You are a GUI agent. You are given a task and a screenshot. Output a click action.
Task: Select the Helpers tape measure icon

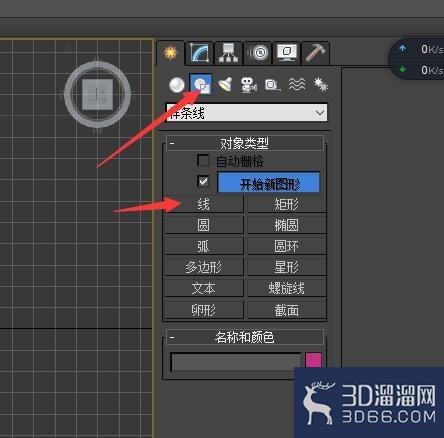tap(273, 85)
